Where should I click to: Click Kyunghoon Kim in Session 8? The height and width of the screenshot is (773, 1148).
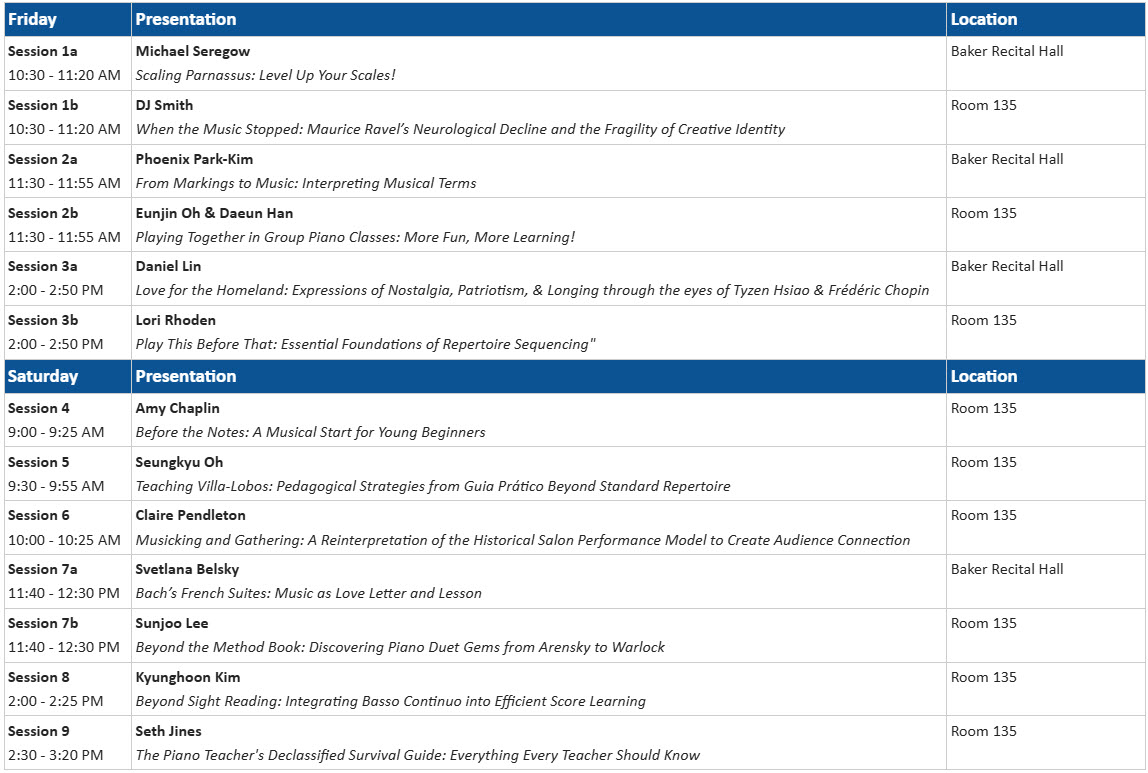[187, 678]
